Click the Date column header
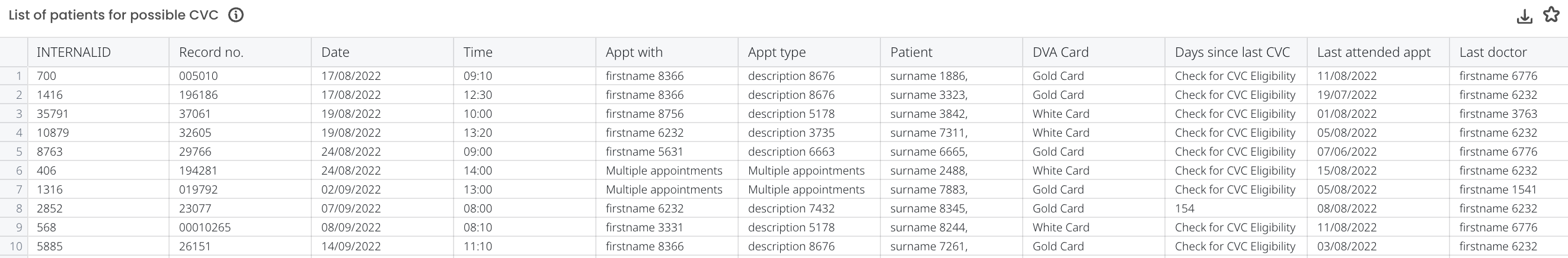1568x258 pixels. pyautogui.click(x=336, y=52)
